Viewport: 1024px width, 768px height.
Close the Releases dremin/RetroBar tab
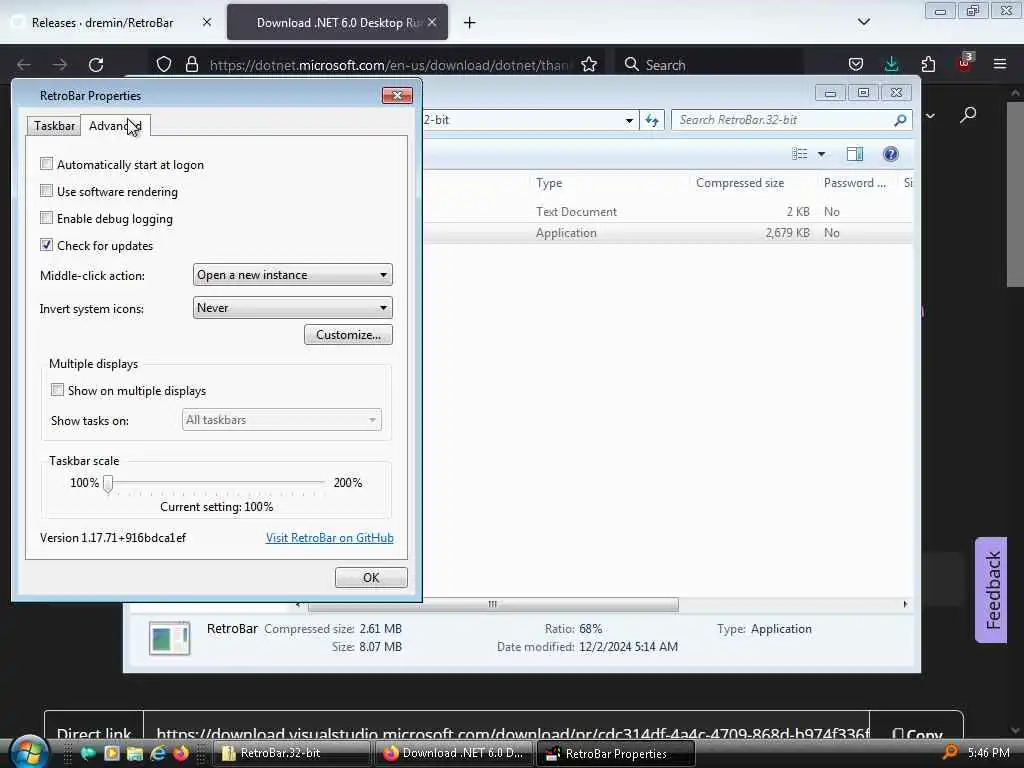tap(206, 22)
